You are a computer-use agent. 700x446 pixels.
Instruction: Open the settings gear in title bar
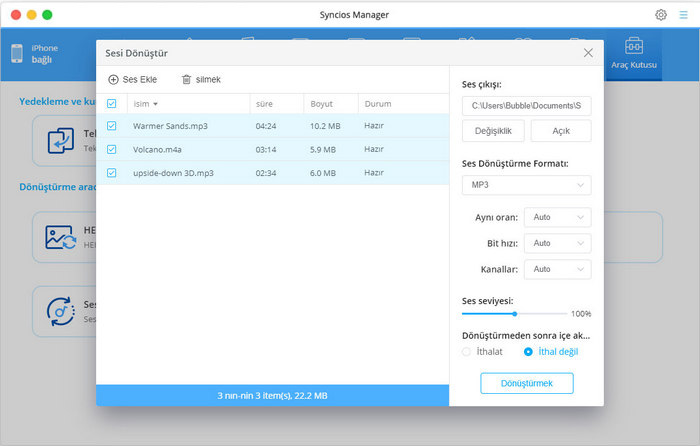tap(661, 15)
